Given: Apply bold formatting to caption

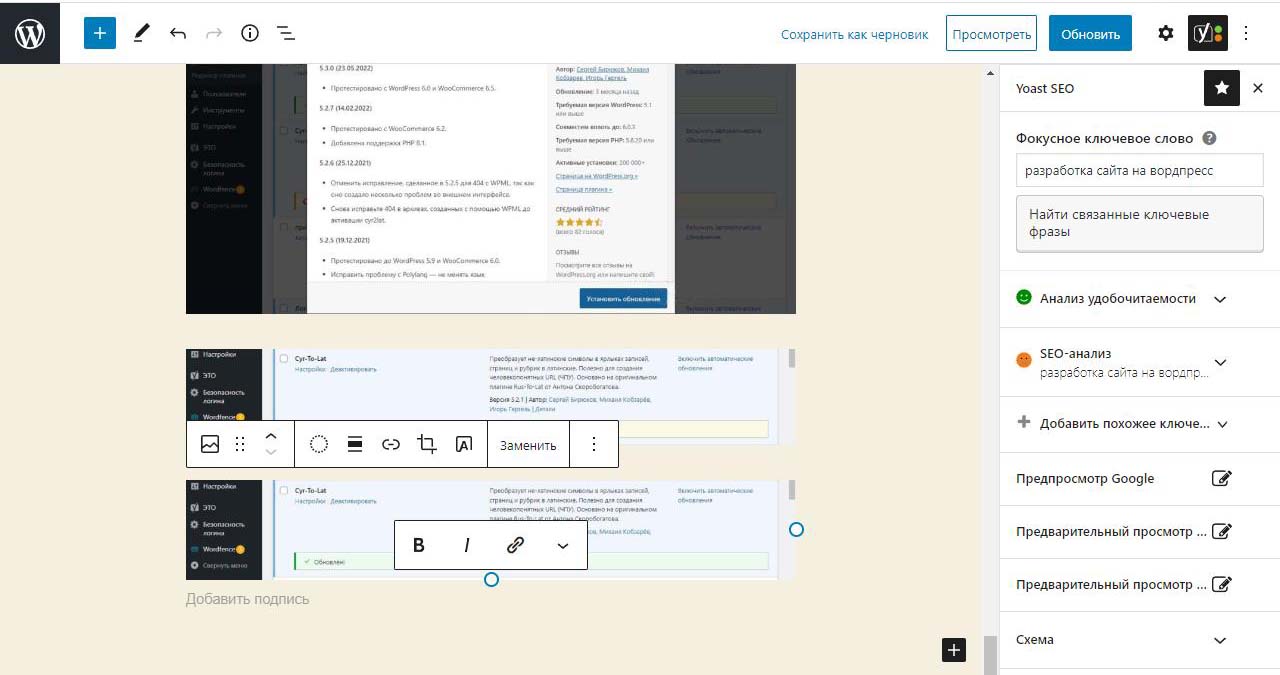Looking at the screenshot, I should coord(419,545).
